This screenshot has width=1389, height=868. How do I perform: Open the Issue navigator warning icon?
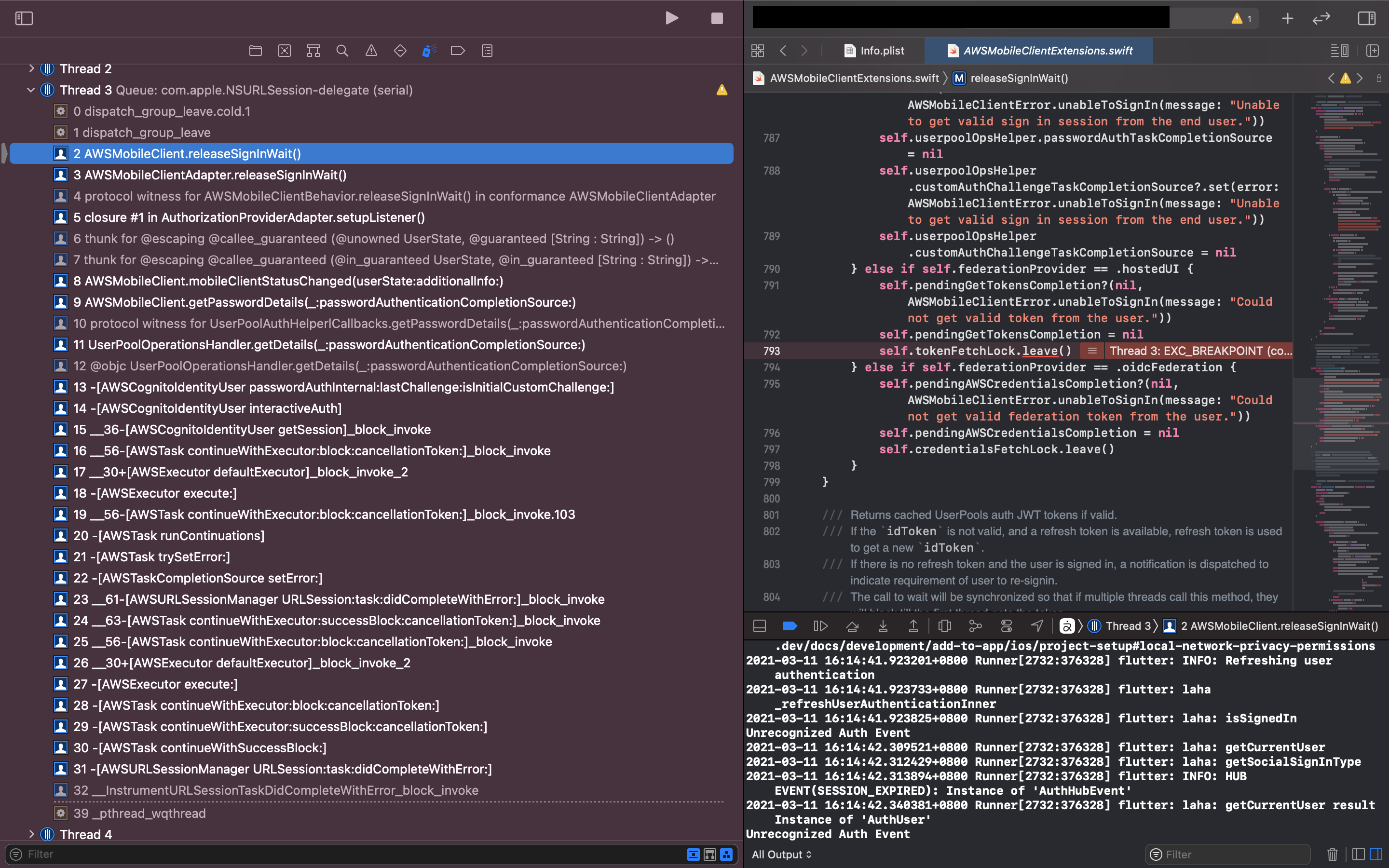click(371, 51)
